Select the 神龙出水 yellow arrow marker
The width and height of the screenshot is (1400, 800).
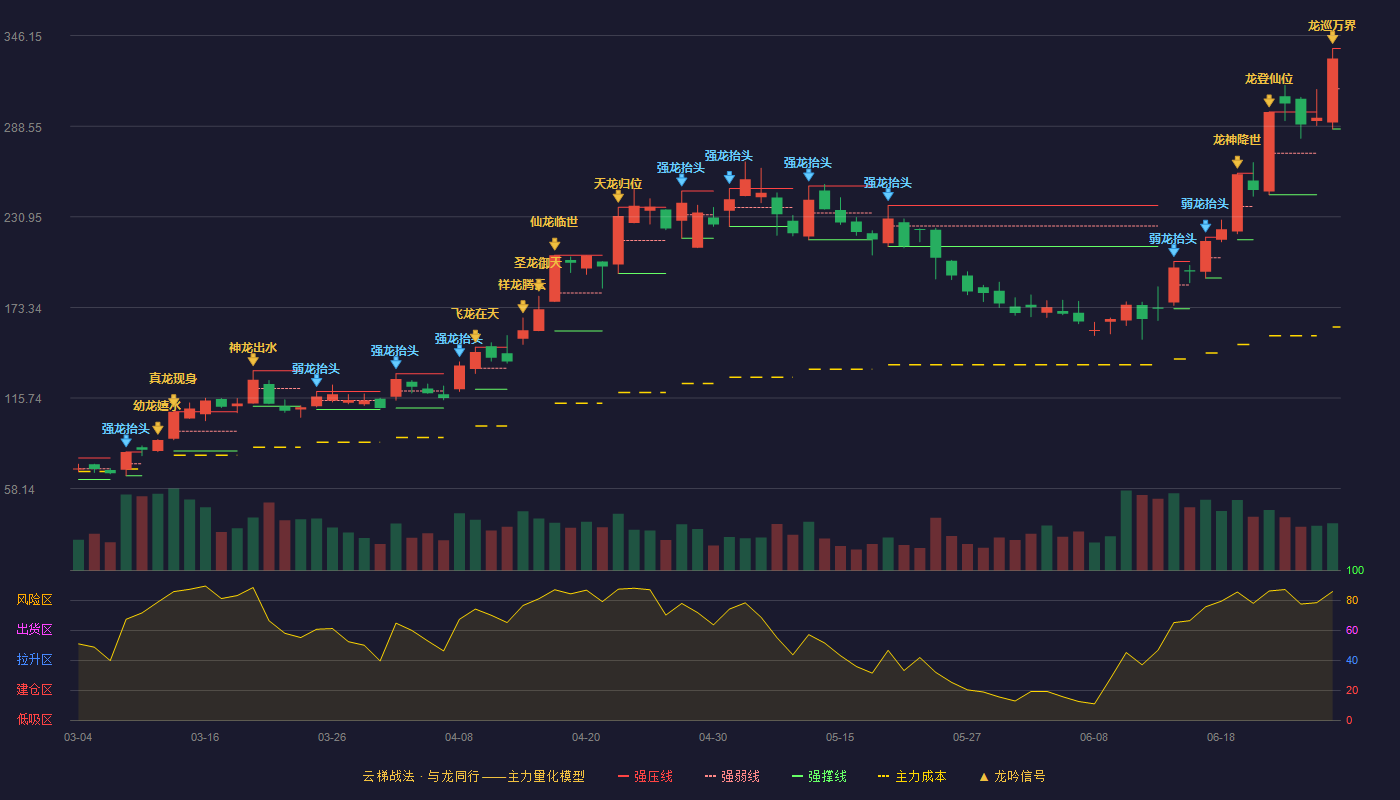[253, 359]
